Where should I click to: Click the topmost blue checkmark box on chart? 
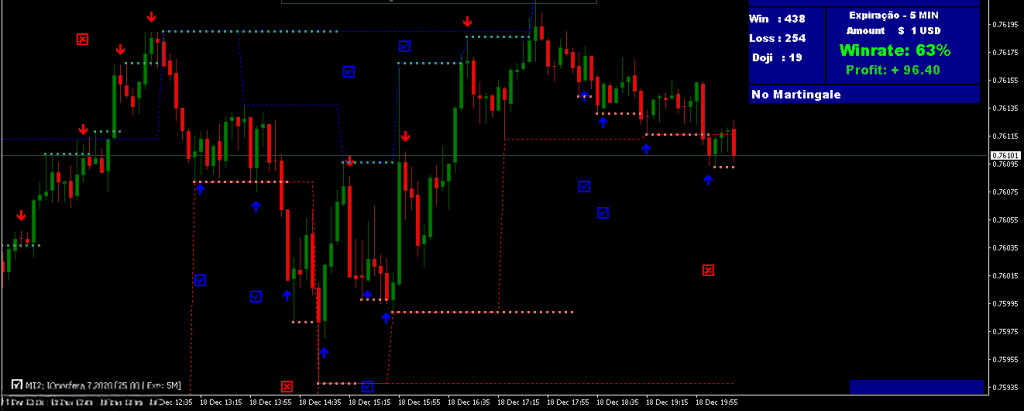coord(405,45)
